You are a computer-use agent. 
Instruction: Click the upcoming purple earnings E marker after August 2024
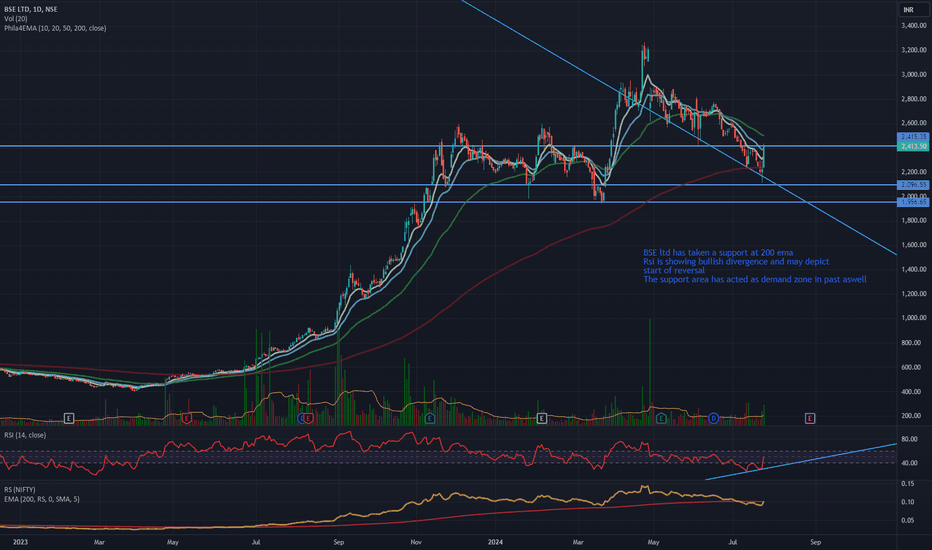click(x=810, y=419)
